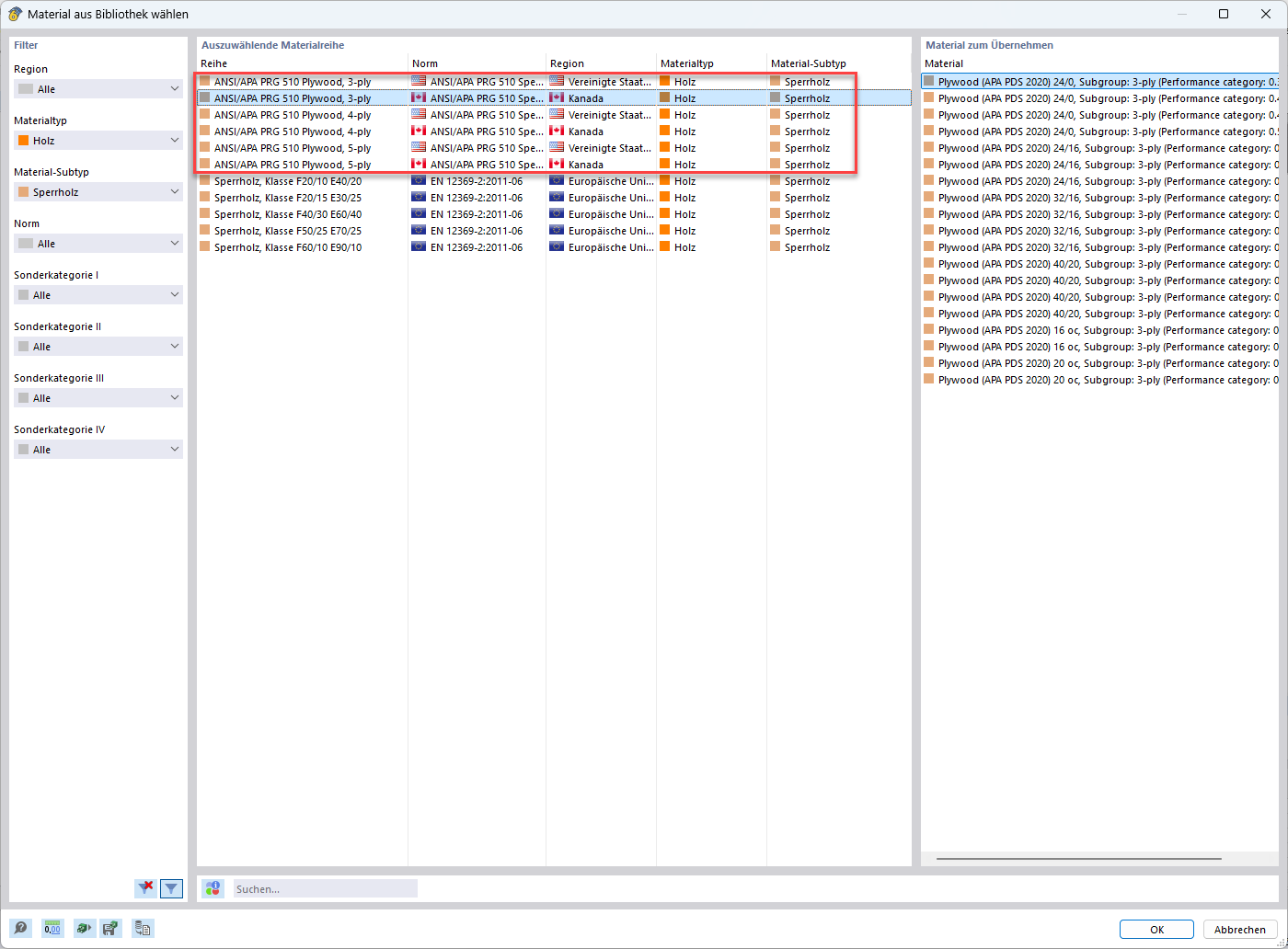Open the Material-Subtyp dropdown showing Sperrholz
Viewport: 1288px width, 949px height.
(98, 192)
